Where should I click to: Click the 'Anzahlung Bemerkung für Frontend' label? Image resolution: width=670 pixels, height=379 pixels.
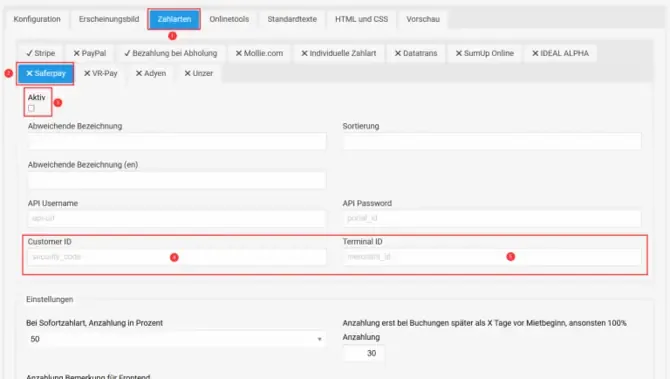[x=88, y=376]
